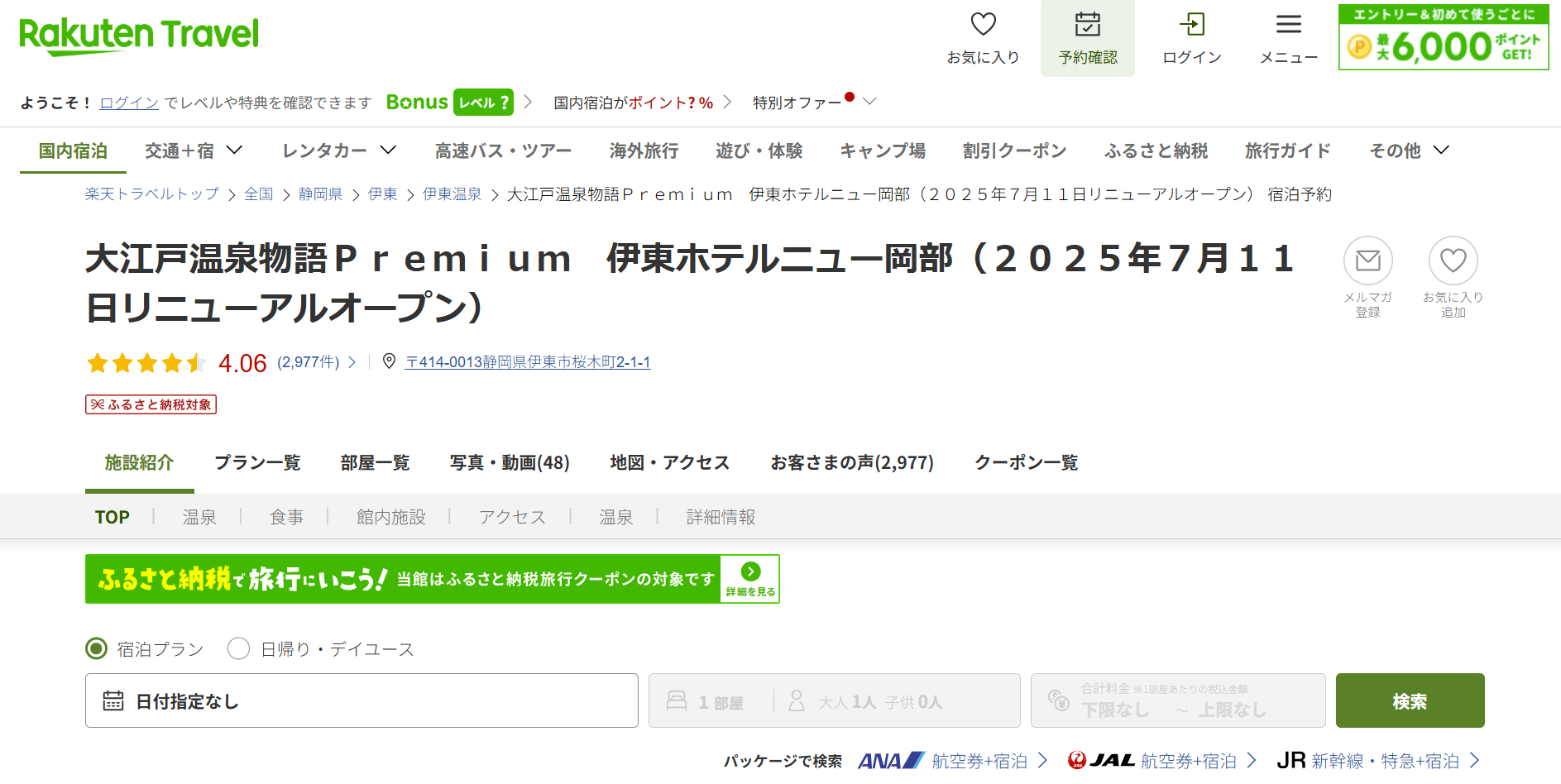Choose 日帰り・デイユース option
The height and width of the screenshot is (784, 1561).
pos(239,649)
